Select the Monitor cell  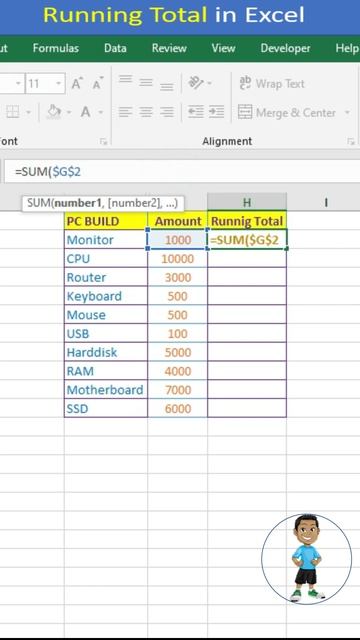click(x=106, y=240)
